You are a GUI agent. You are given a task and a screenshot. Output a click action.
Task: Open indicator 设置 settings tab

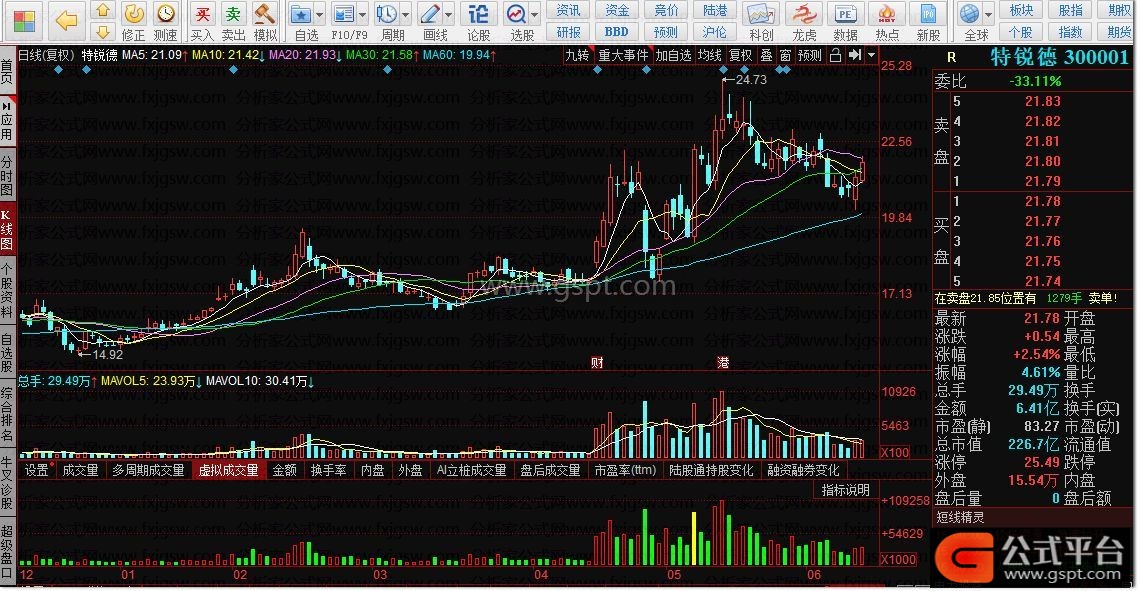(x=36, y=470)
